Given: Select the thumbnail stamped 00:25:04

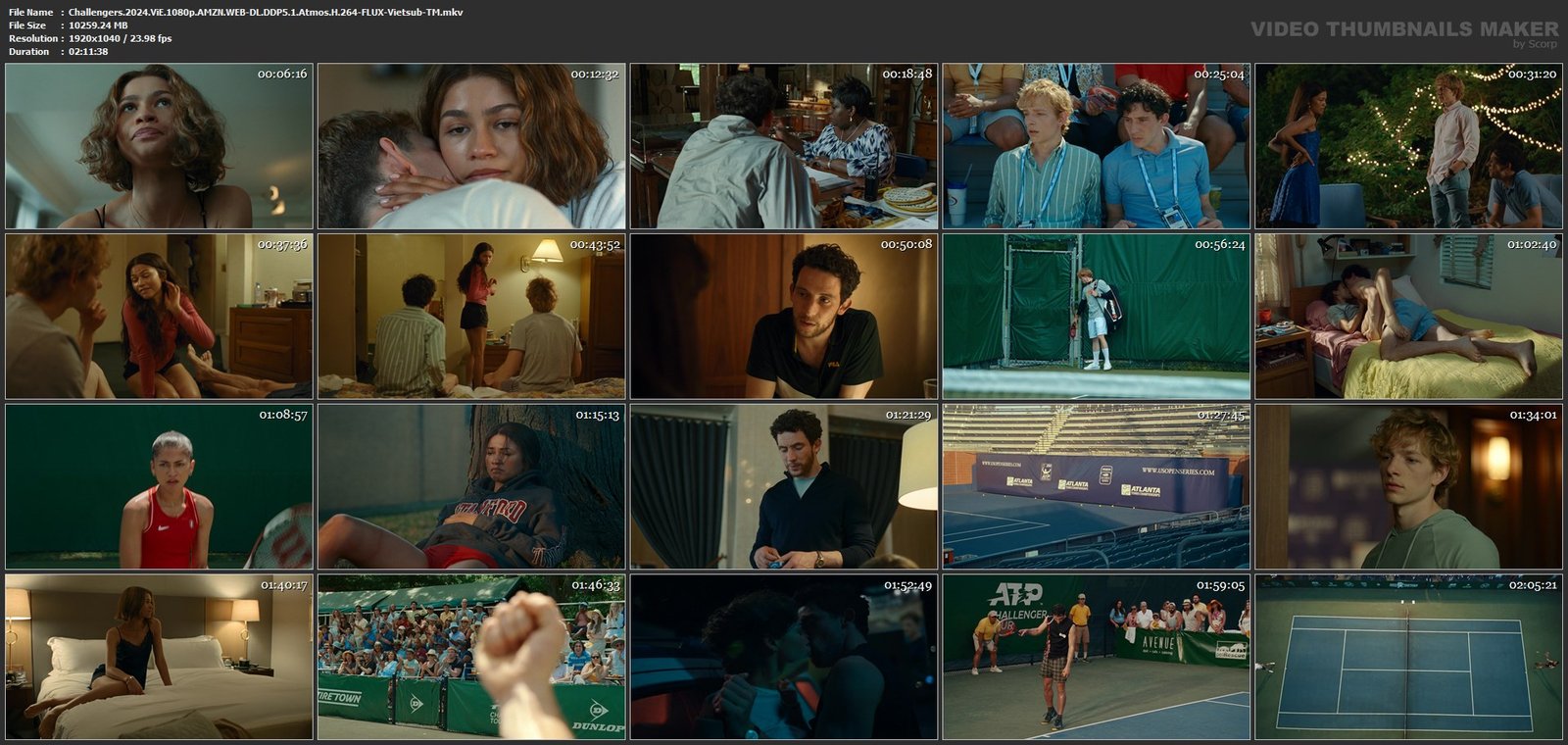Looking at the screenshot, I should (1097, 146).
